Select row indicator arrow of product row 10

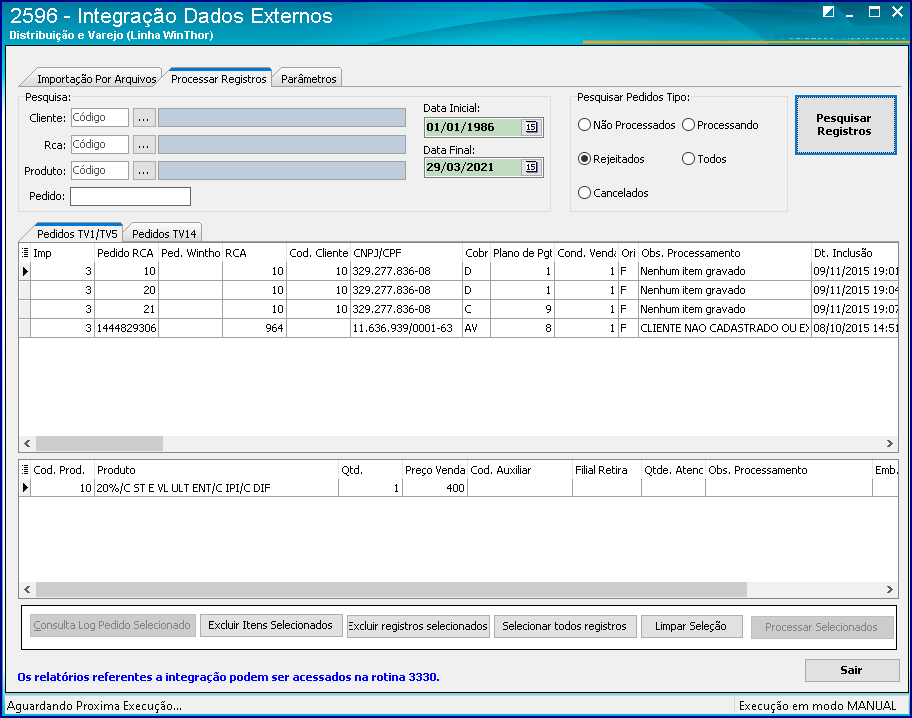tap(25, 488)
